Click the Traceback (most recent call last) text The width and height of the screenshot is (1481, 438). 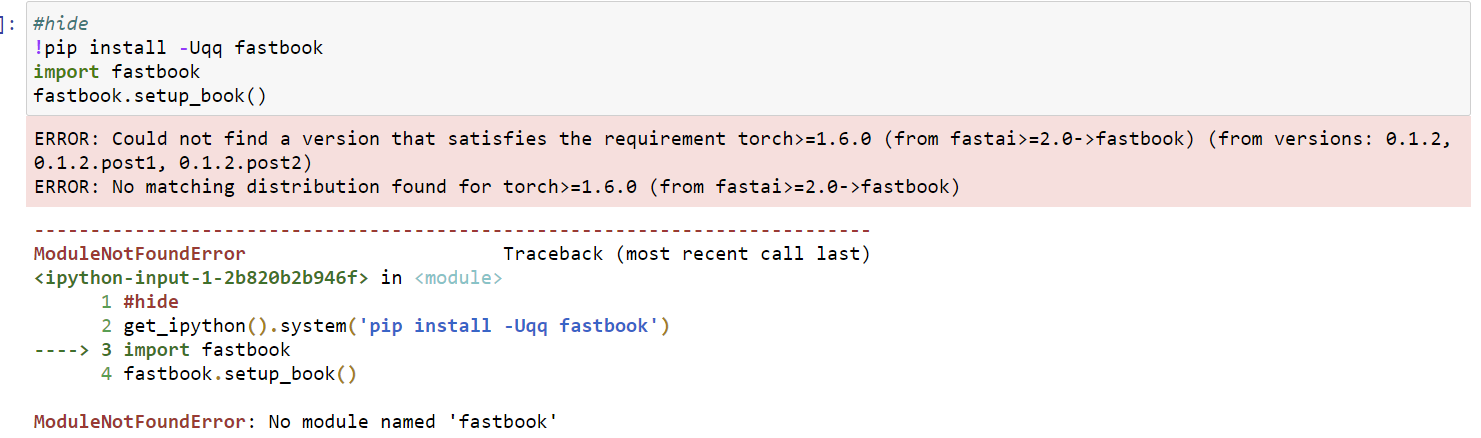coord(686,254)
